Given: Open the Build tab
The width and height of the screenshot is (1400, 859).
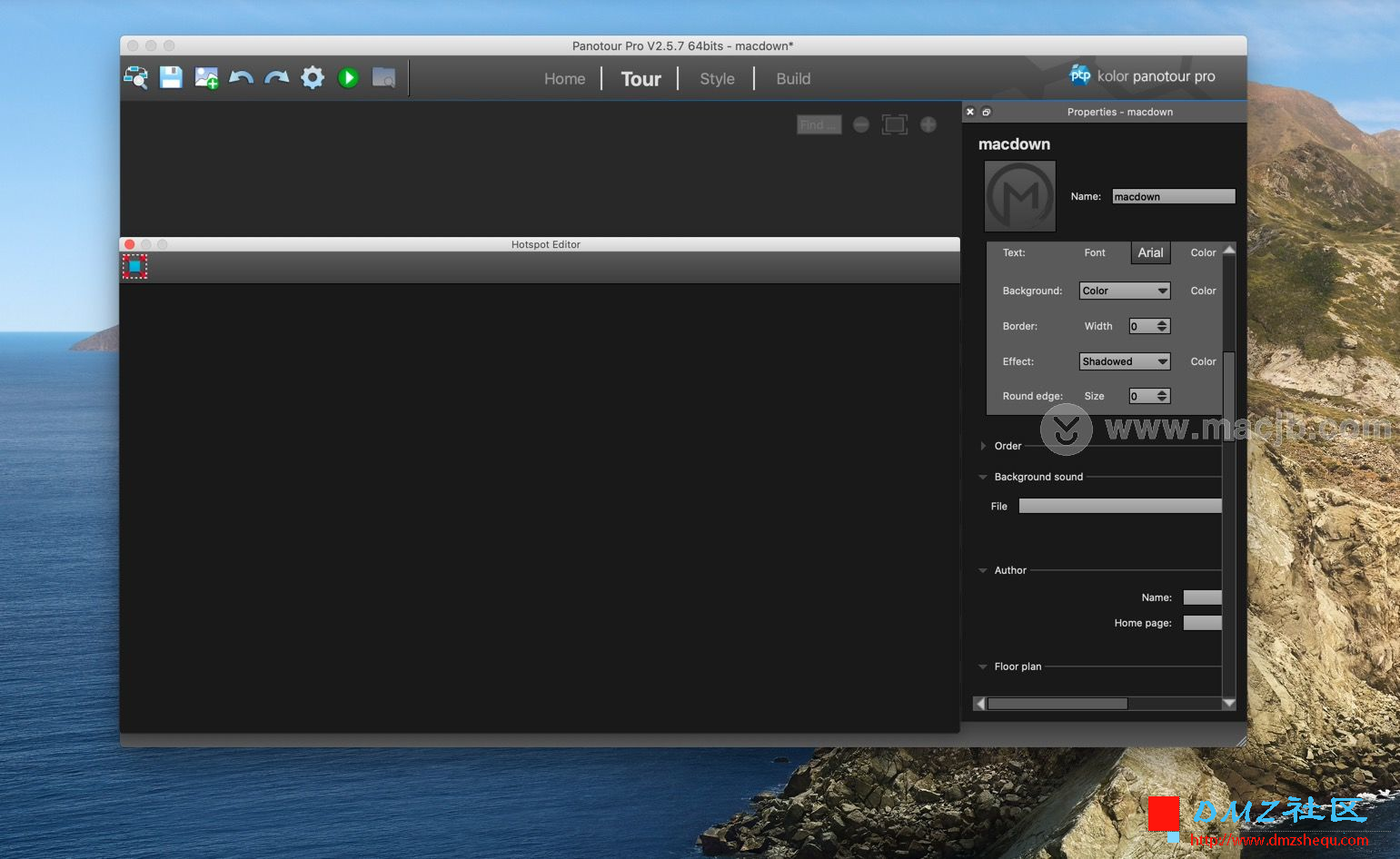Looking at the screenshot, I should (793, 79).
